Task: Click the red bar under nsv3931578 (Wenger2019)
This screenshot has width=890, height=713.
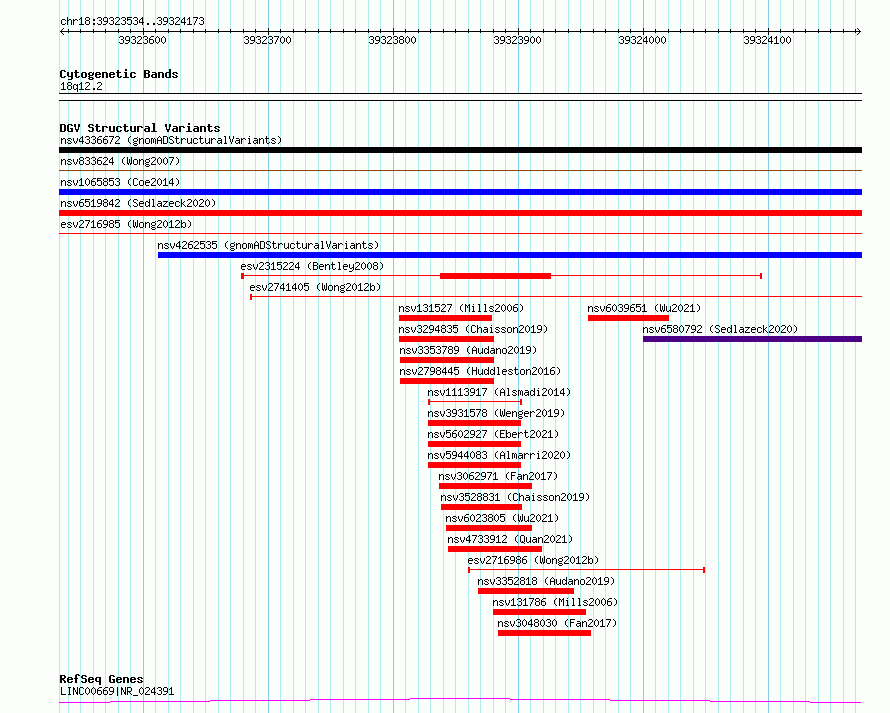Action: (475, 423)
